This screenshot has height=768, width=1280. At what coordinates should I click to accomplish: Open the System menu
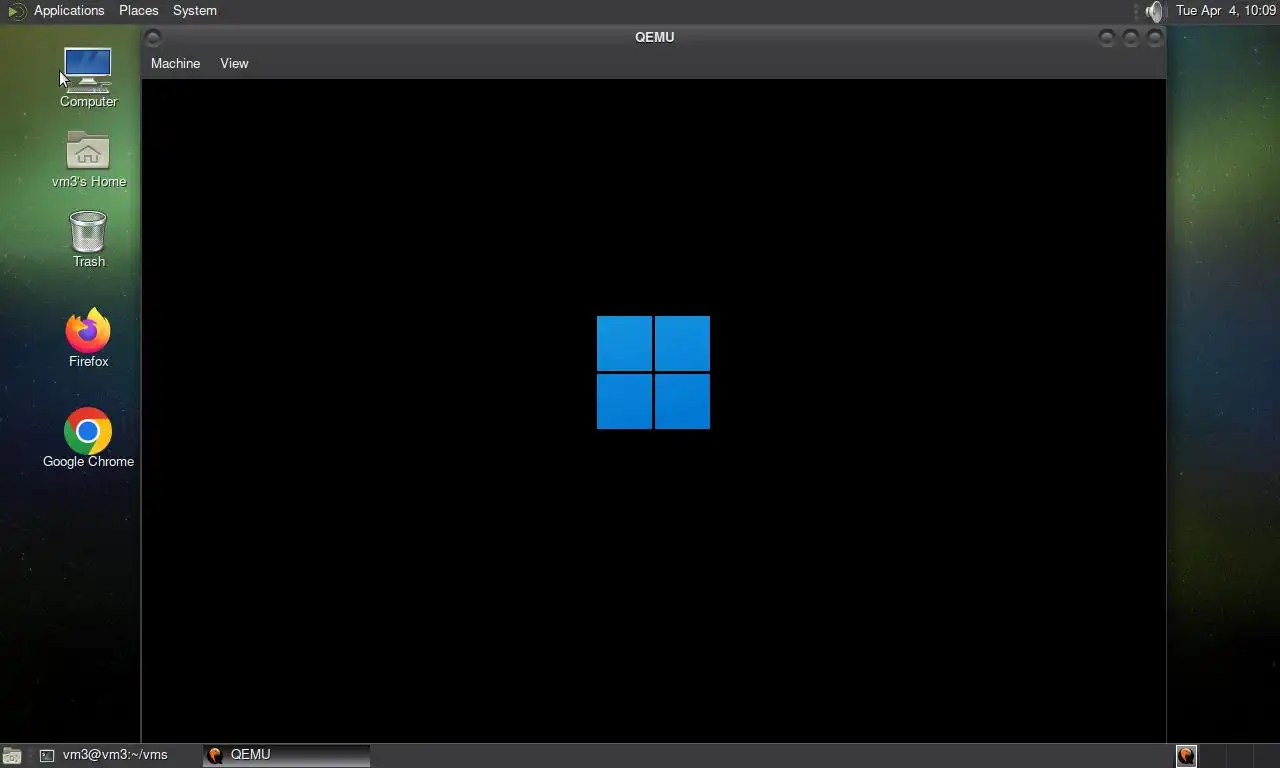point(194,10)
